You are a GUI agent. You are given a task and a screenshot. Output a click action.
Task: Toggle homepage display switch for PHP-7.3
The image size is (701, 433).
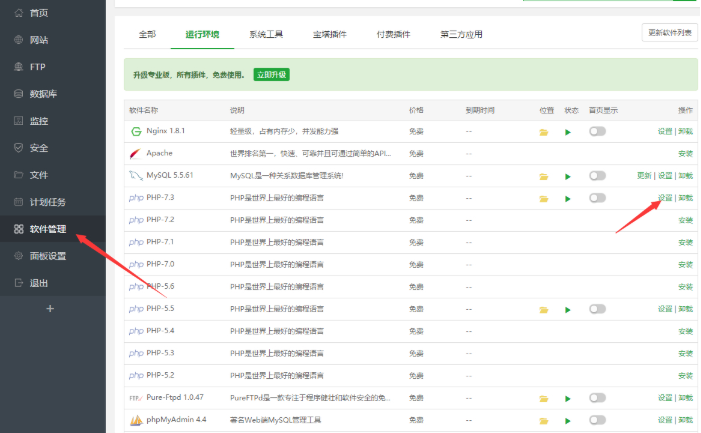[598, 198]
